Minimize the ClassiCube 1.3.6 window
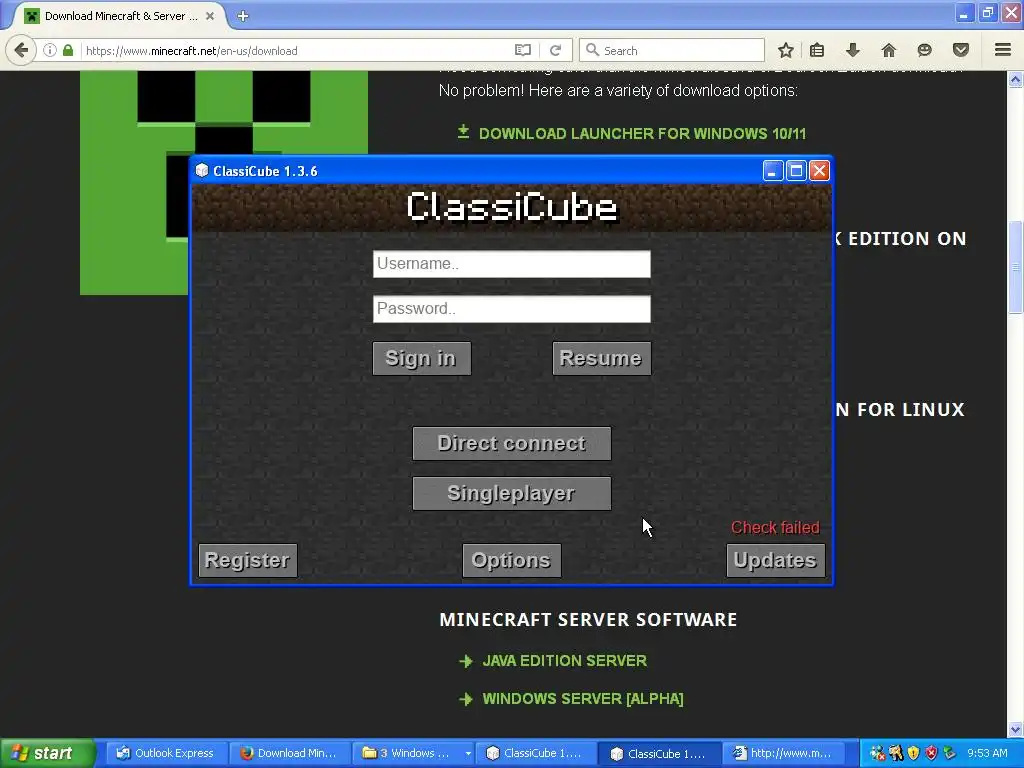 [773, 171]
